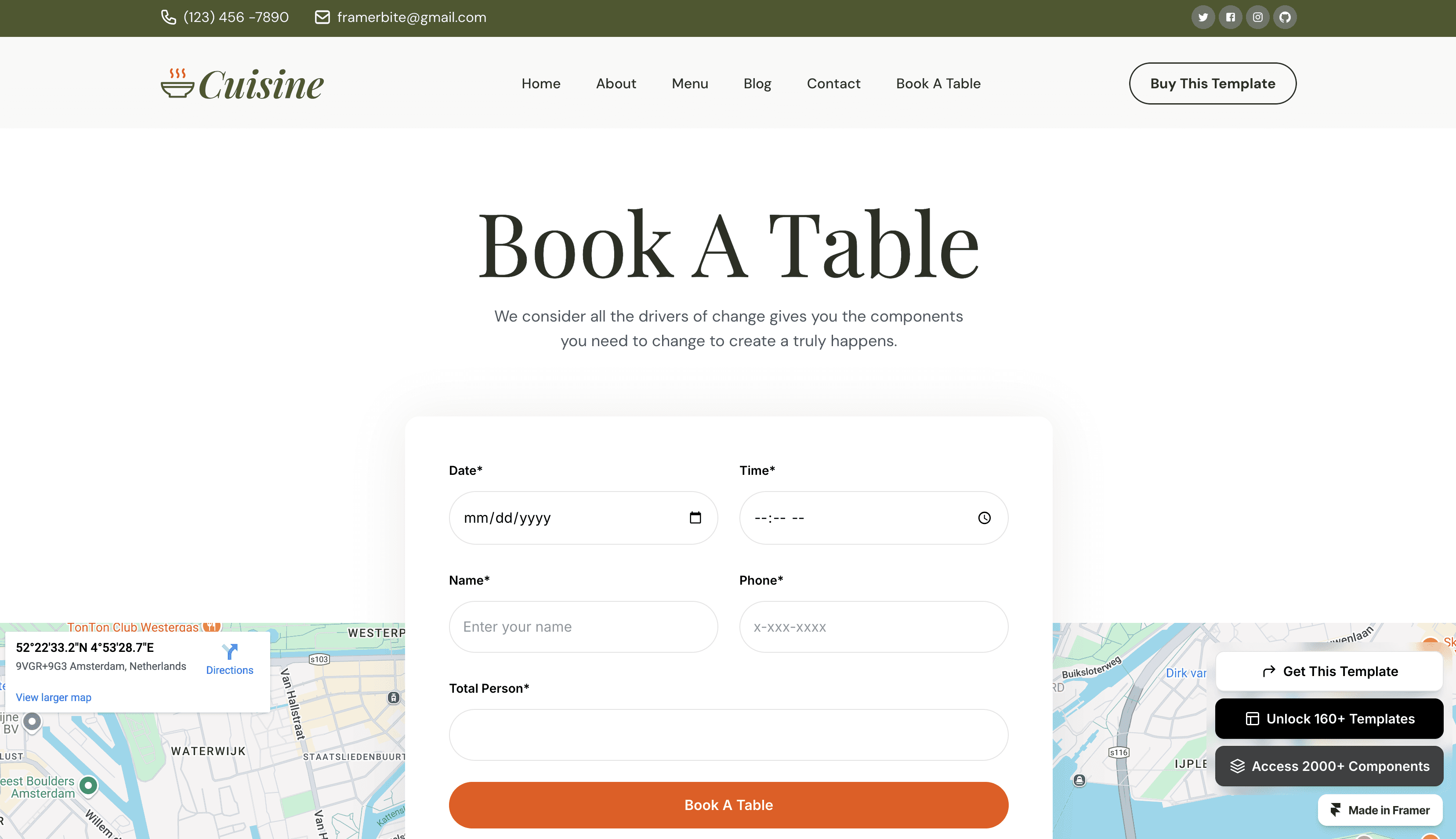The width and height of the screenshot is (1456, 839).
Task: Submit with orange Book A Table button
Action: (x=728, y=804)
